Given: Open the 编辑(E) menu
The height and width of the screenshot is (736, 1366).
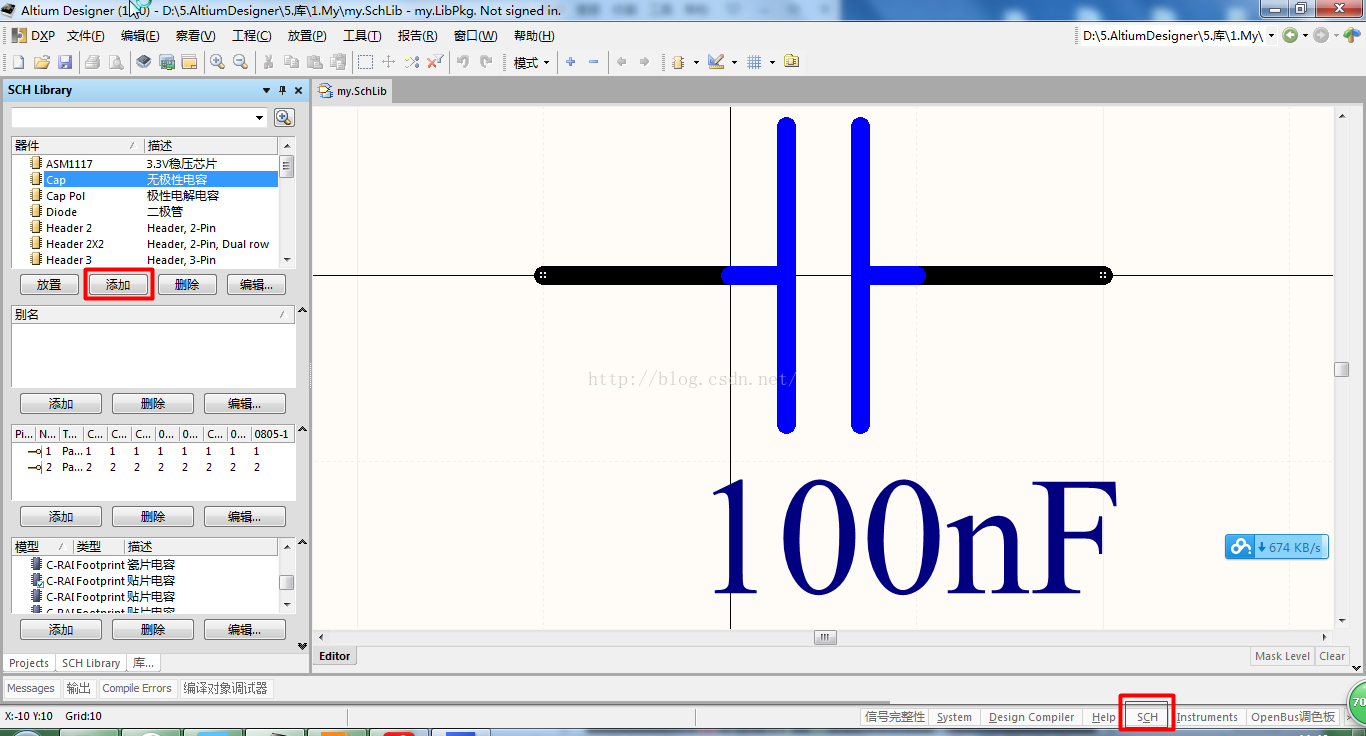Looking at the screenshot, I should point(140,36).
